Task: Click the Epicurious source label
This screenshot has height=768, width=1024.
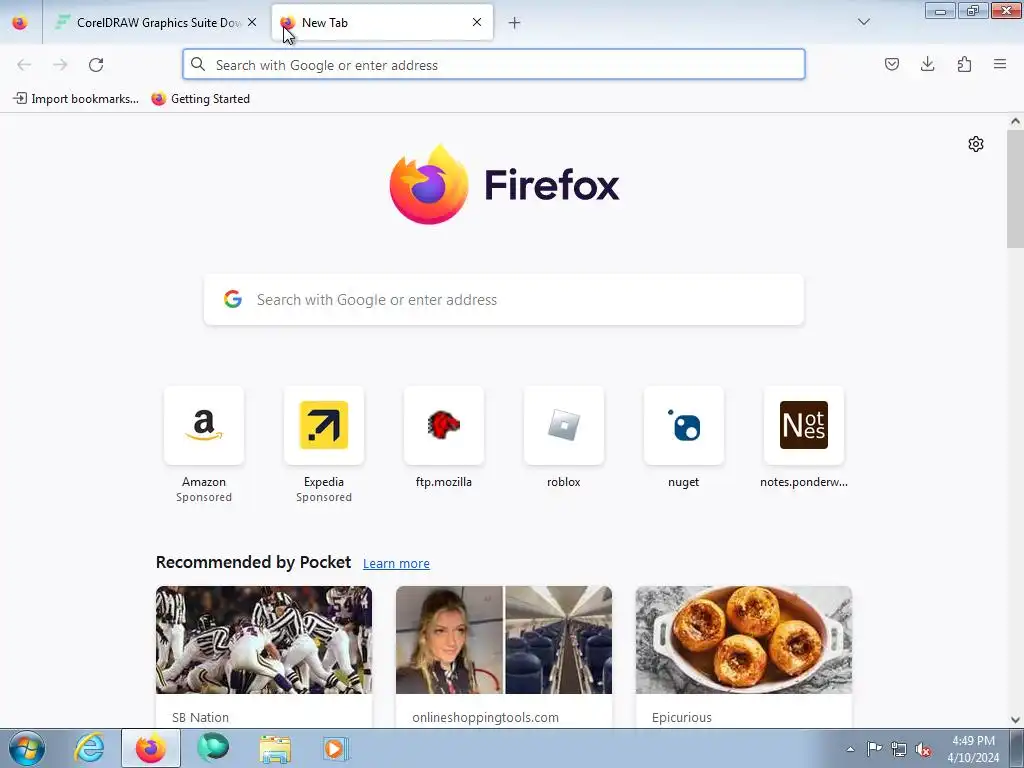Action: tap(681, 717)
